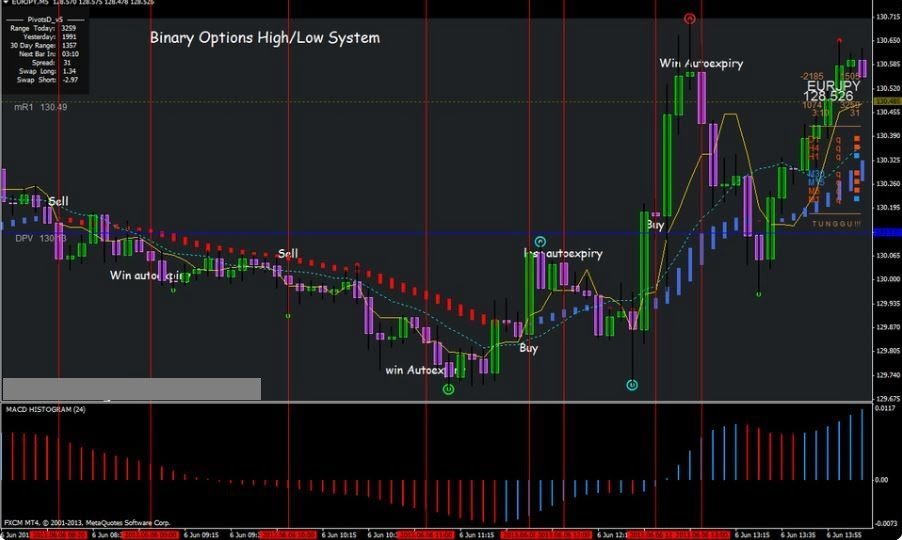This screenshot has width=902, height=540.
Task: Click the 6 Jun 10:15 time axis label
Action: click(339, 535)
